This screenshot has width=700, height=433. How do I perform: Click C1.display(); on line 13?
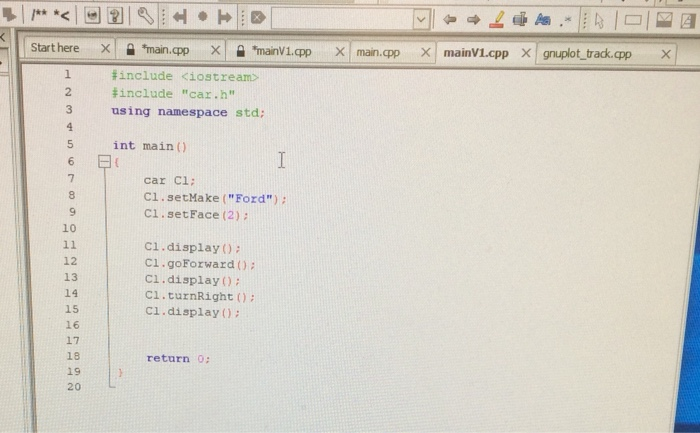tap(192, 280)
